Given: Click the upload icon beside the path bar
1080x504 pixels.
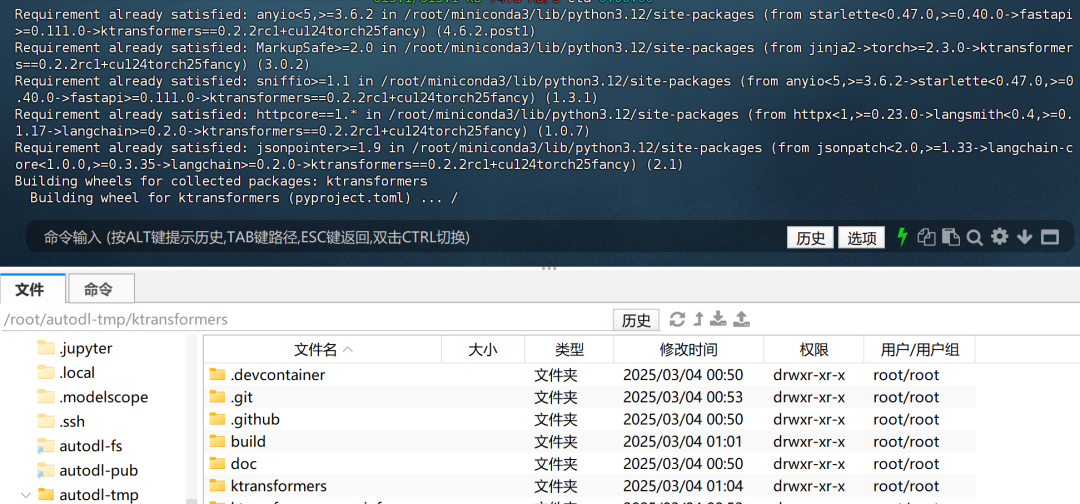Looking at the screenshot, I should pyautogui.click(x=741, y=319).
